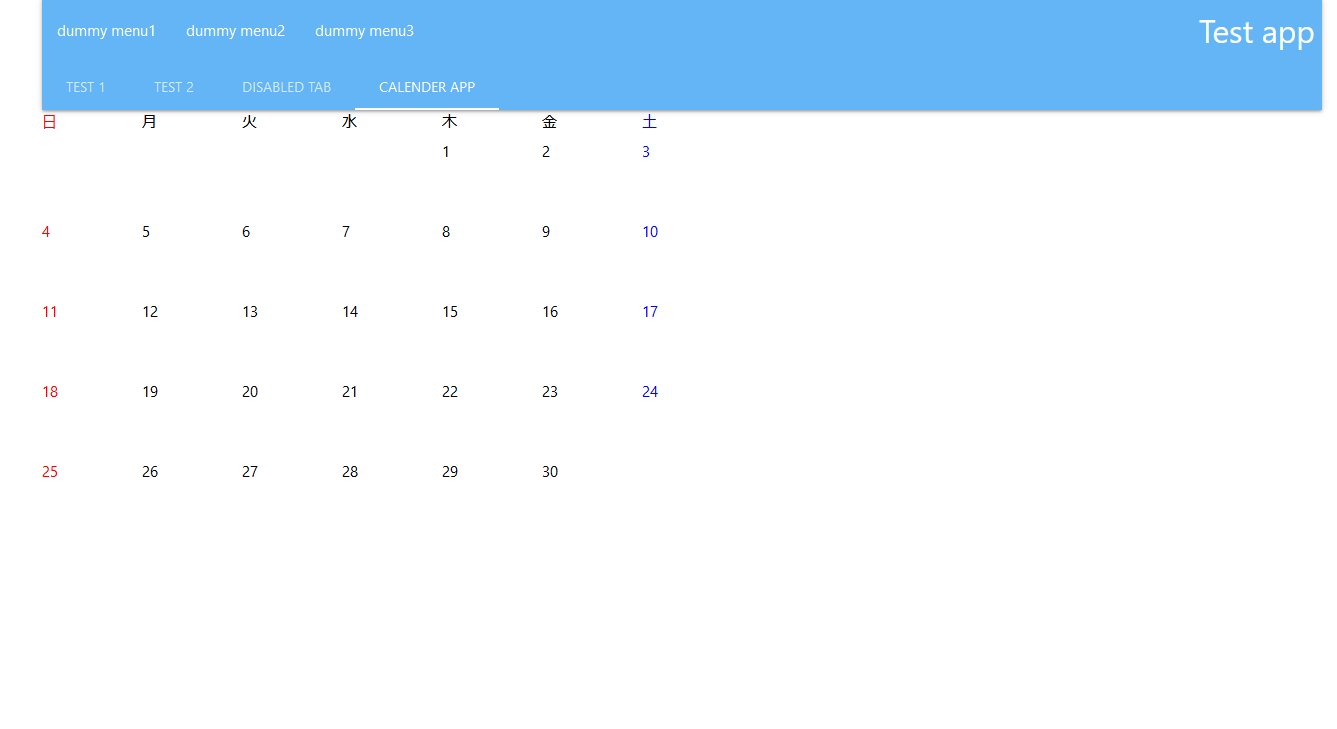
Task: Choose Saturday the 10th
Action: [650, 232]
